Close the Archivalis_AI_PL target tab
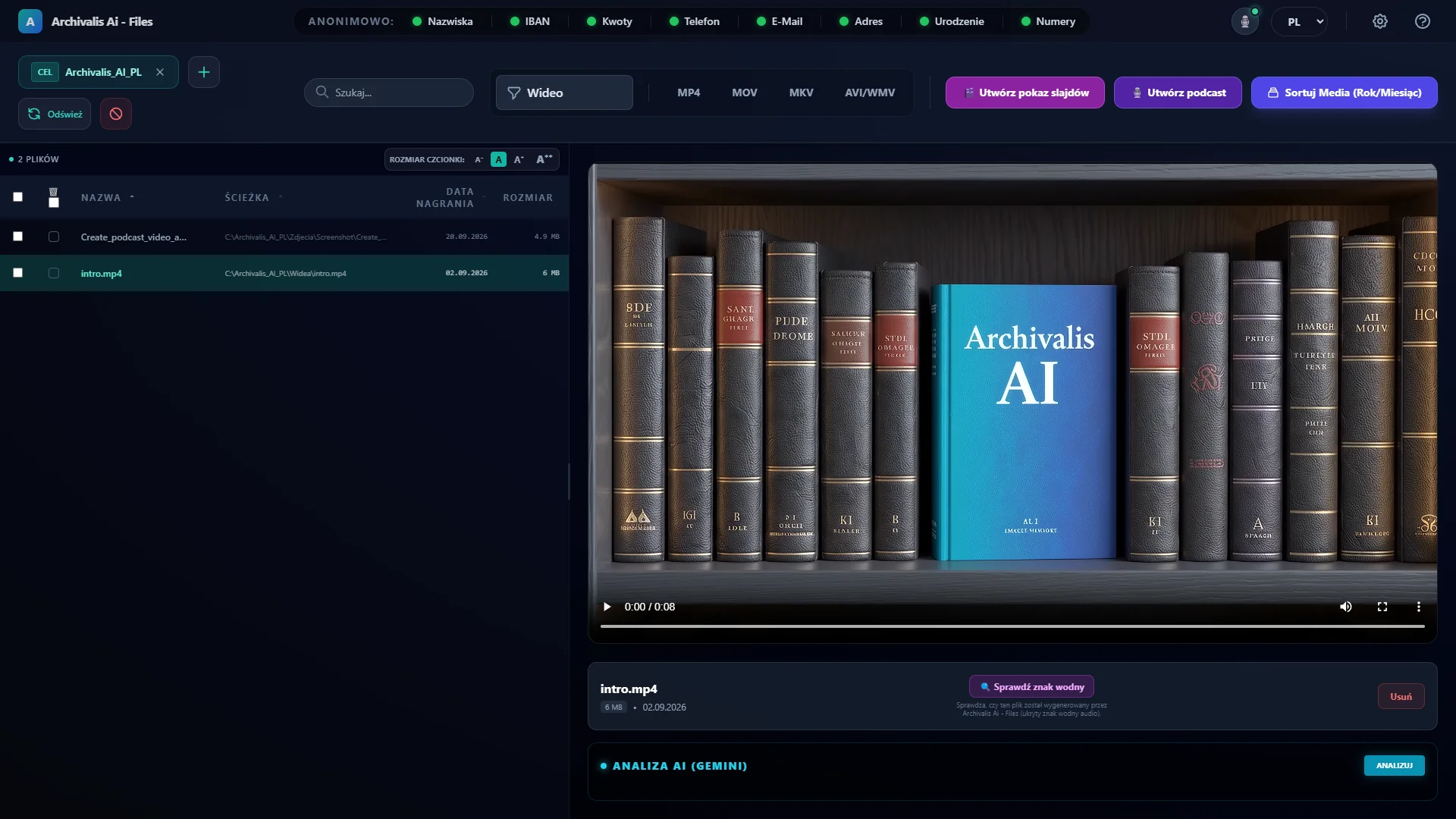1456x819 pixels. coord(160,72)
